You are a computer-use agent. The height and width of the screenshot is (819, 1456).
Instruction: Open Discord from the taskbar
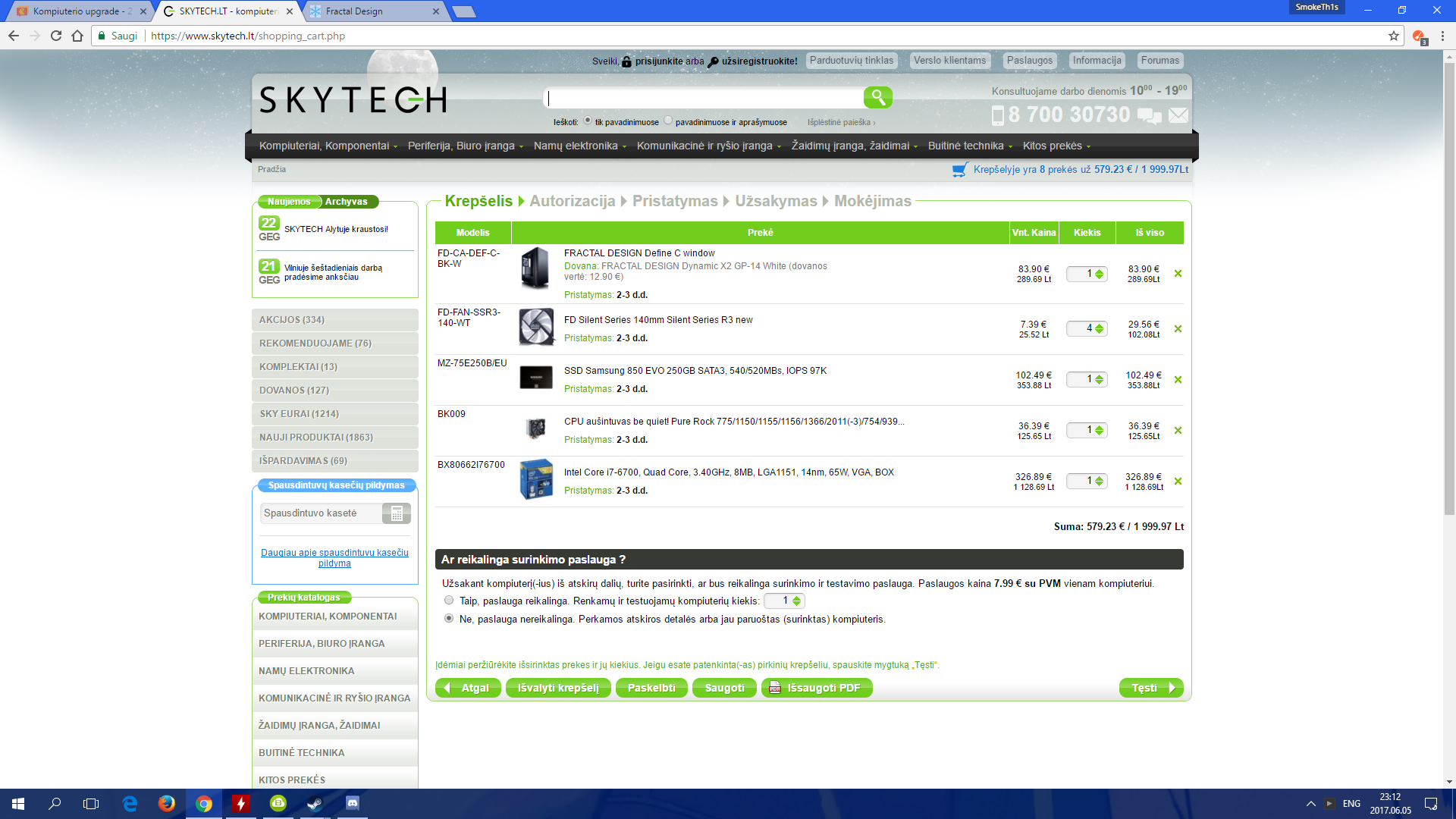point(352,804)
